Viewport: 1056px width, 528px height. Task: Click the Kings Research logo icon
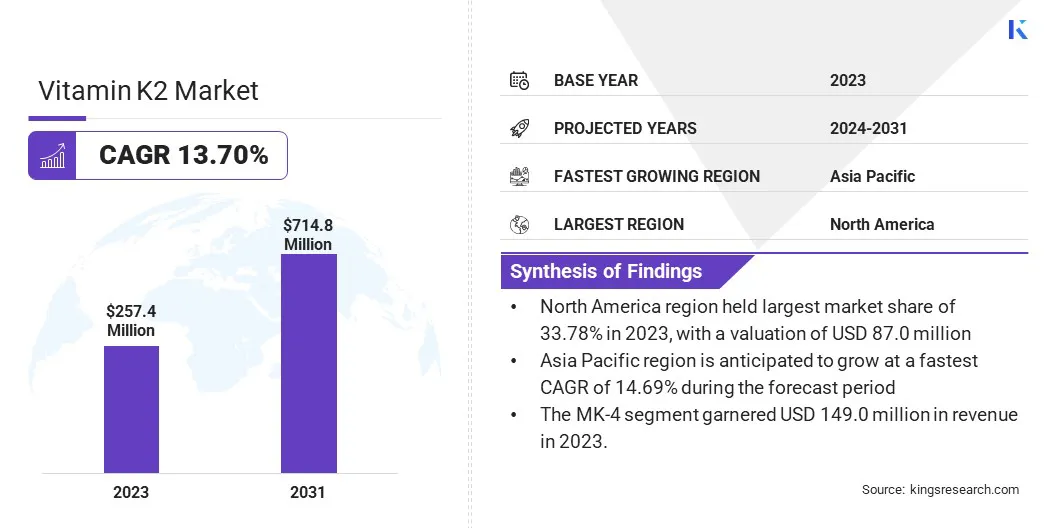(x=1018, y=29)
